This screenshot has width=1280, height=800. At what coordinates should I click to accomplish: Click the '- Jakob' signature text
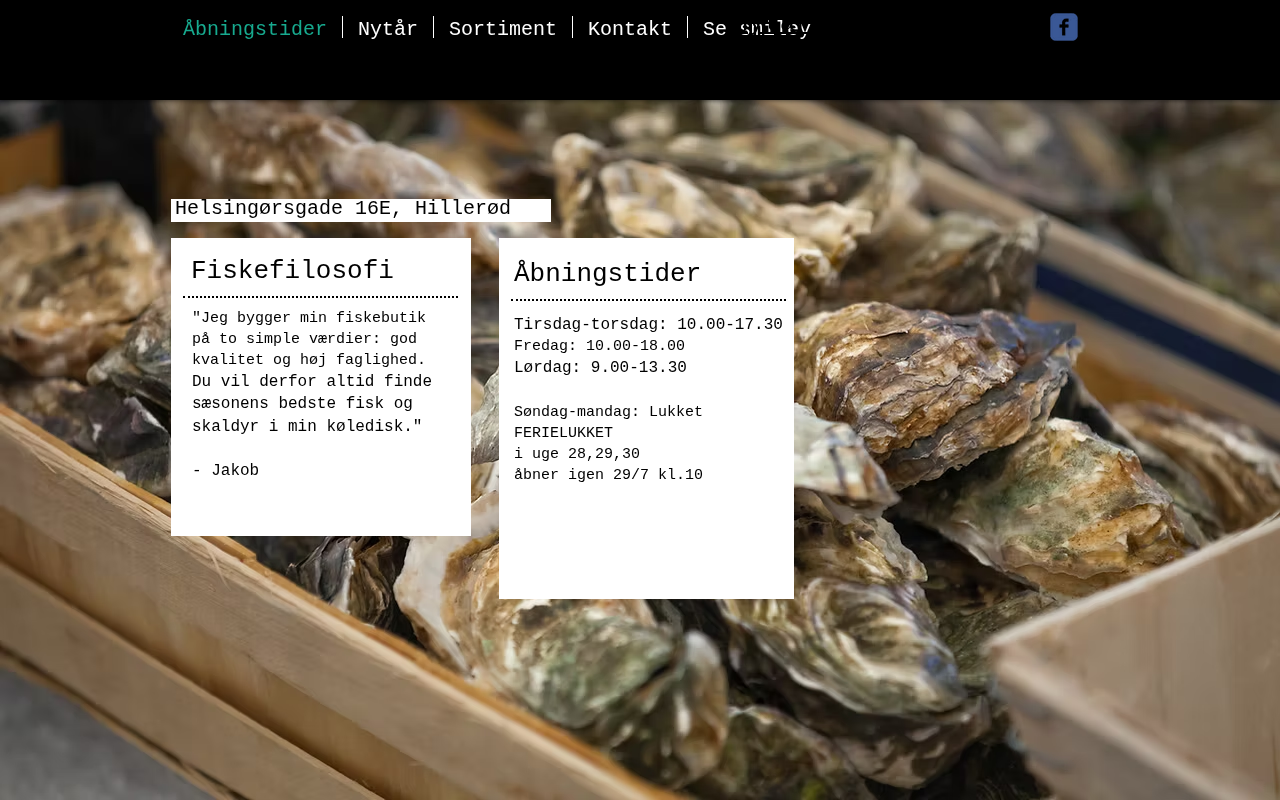click(x=225, y=470)
